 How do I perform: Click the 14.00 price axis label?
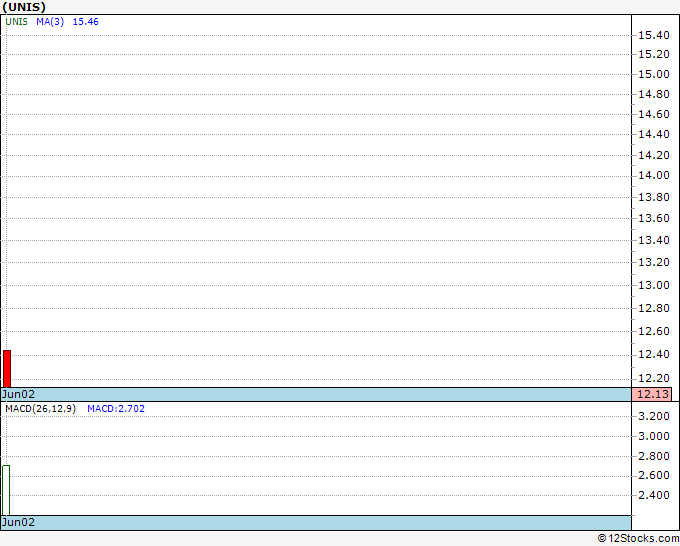[x=654, y=175]
